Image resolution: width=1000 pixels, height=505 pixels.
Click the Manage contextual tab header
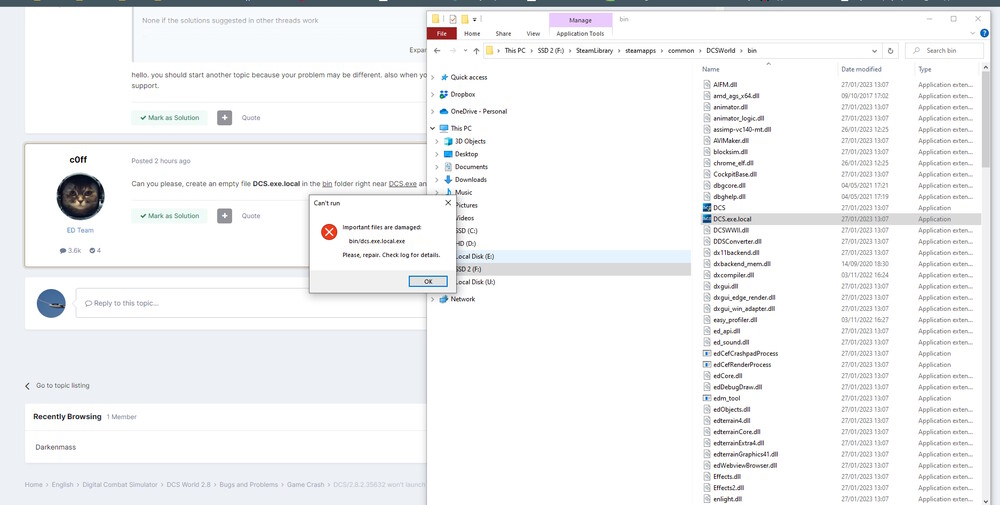pos(580,20)
